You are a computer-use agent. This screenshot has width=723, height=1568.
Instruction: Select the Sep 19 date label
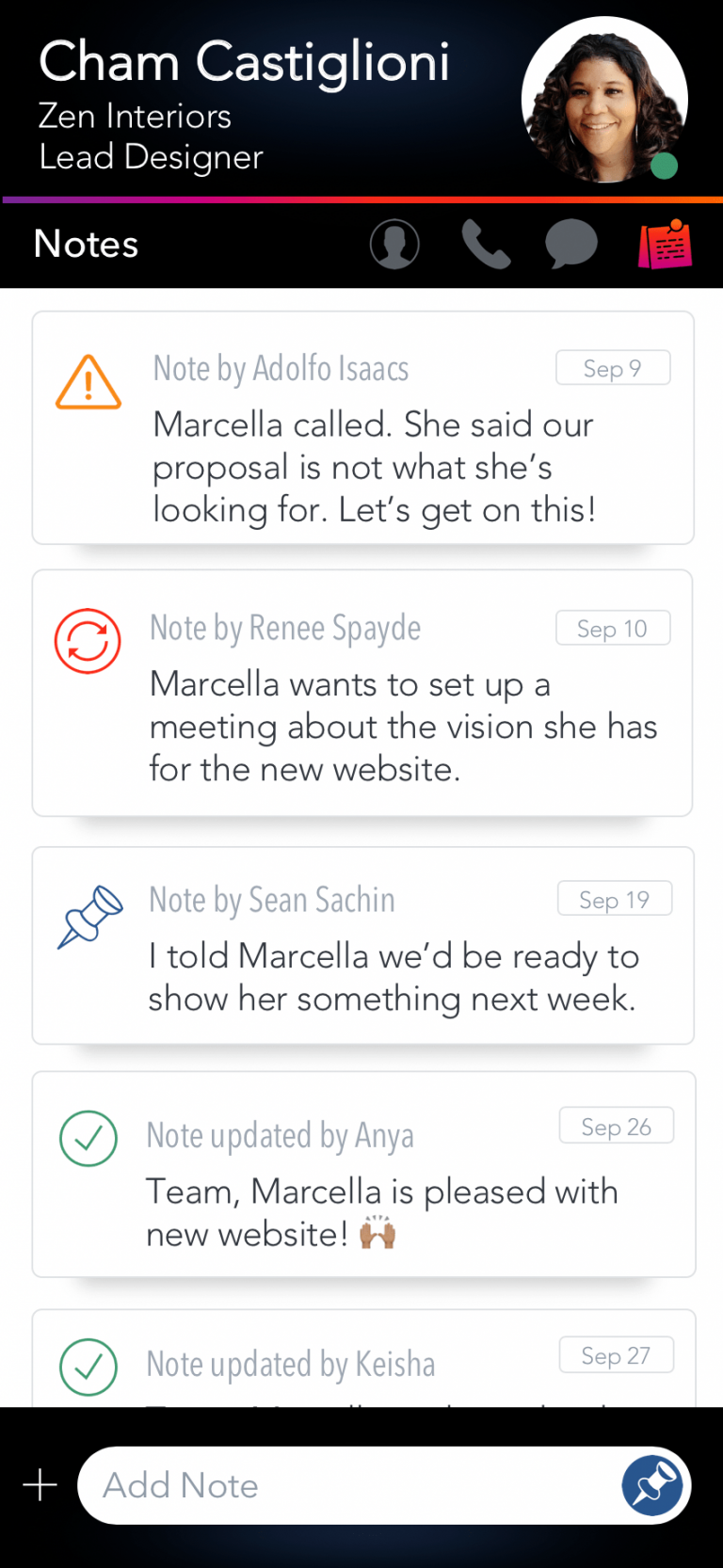[615, 900]
